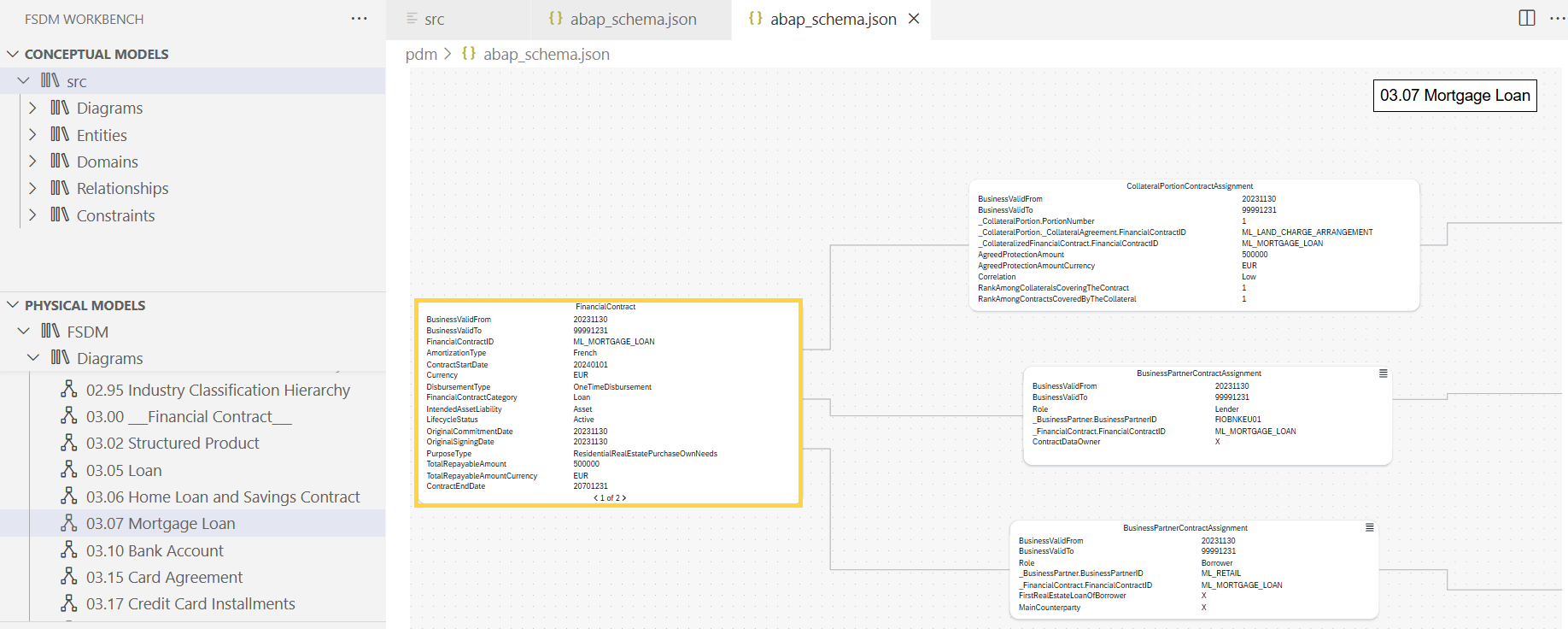Collapse the Physical Models section
1568x629 pixels.
[13, 305]
